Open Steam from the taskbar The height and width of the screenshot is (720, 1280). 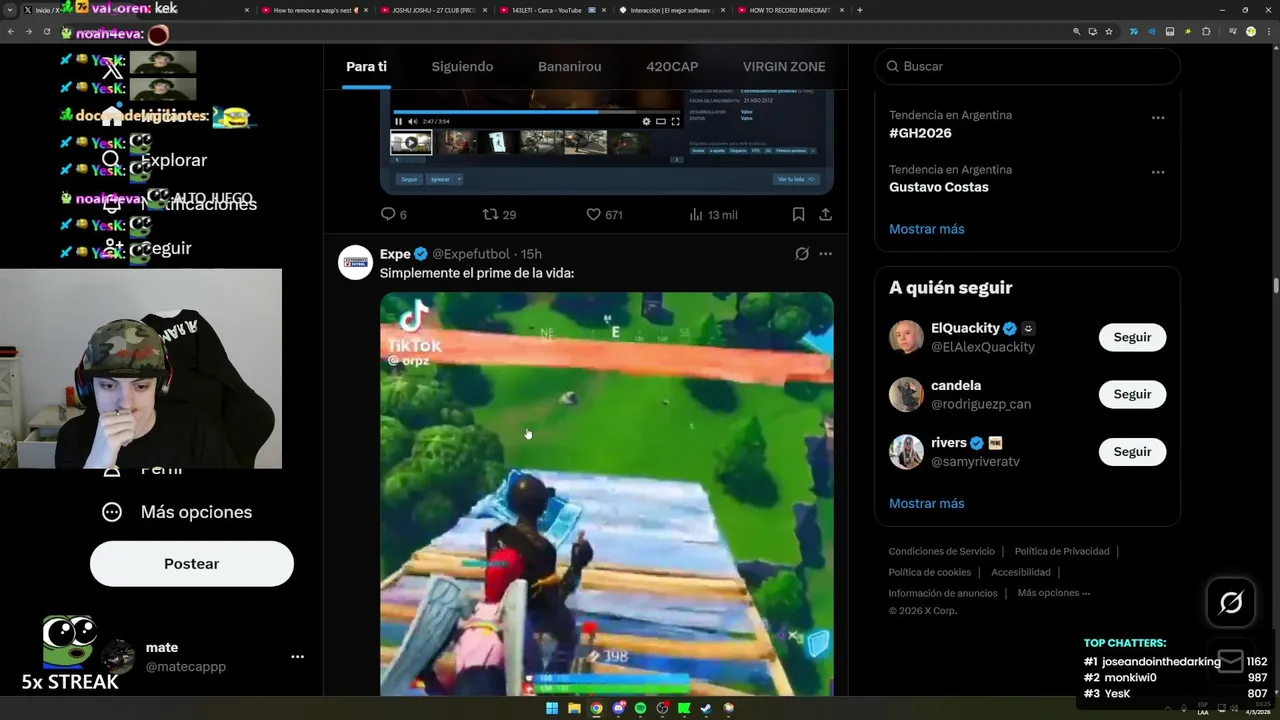(706, 709)
